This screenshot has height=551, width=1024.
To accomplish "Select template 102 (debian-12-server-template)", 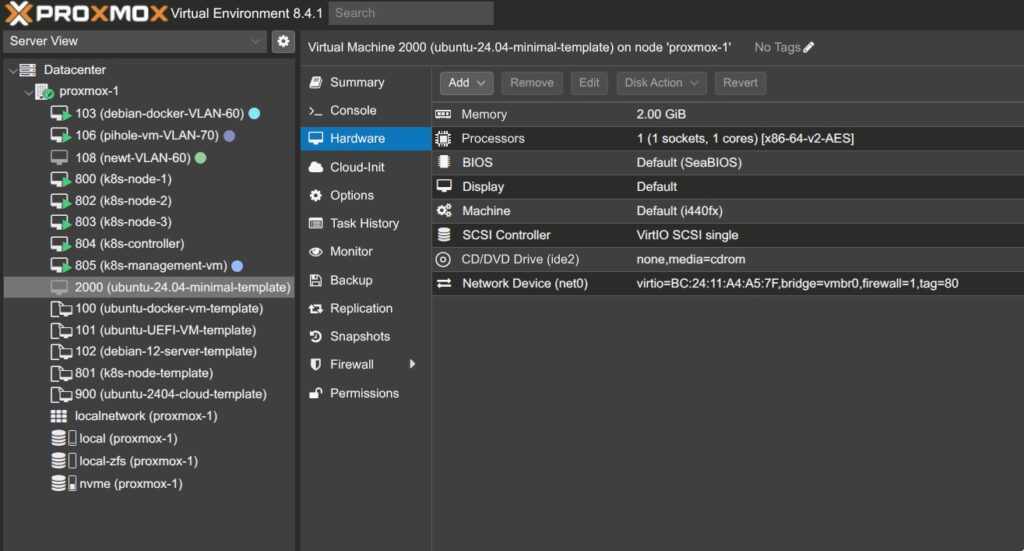I will (149, 351).
